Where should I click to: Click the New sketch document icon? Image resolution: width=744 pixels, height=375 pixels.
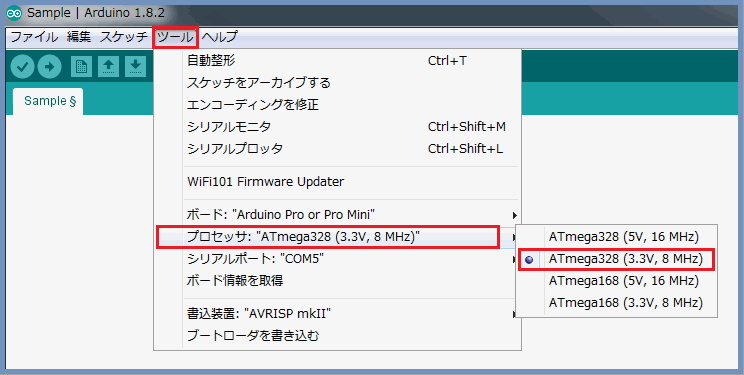click(x=81, y=67)
